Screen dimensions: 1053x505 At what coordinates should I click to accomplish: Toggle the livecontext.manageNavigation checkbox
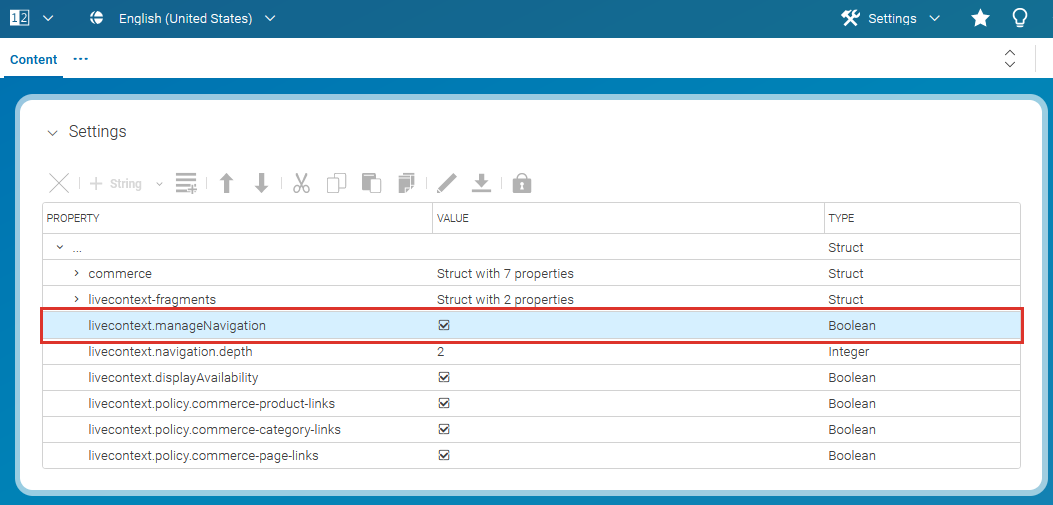click(x=443, y=326)
